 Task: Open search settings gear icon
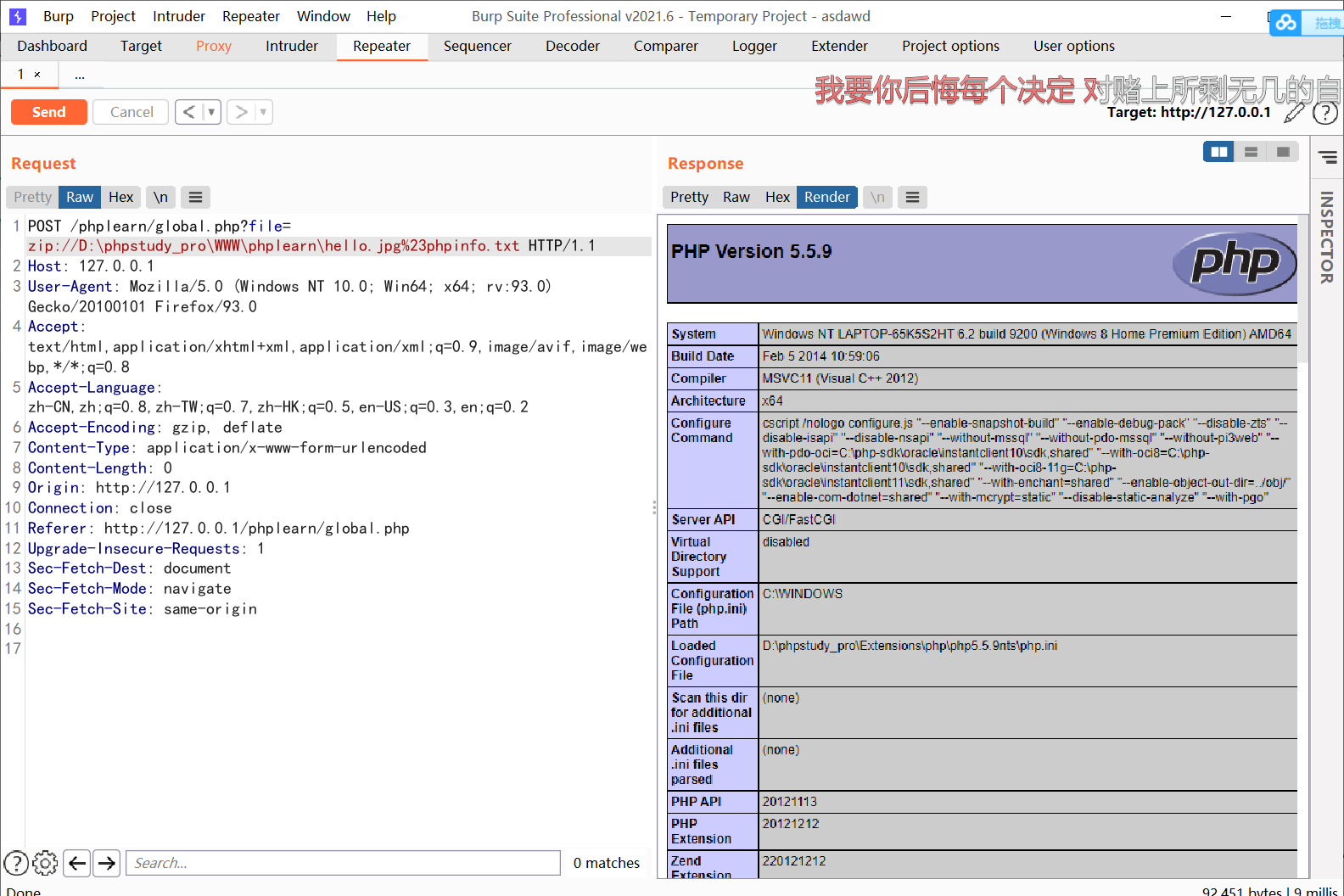click(x=45, y=863)
